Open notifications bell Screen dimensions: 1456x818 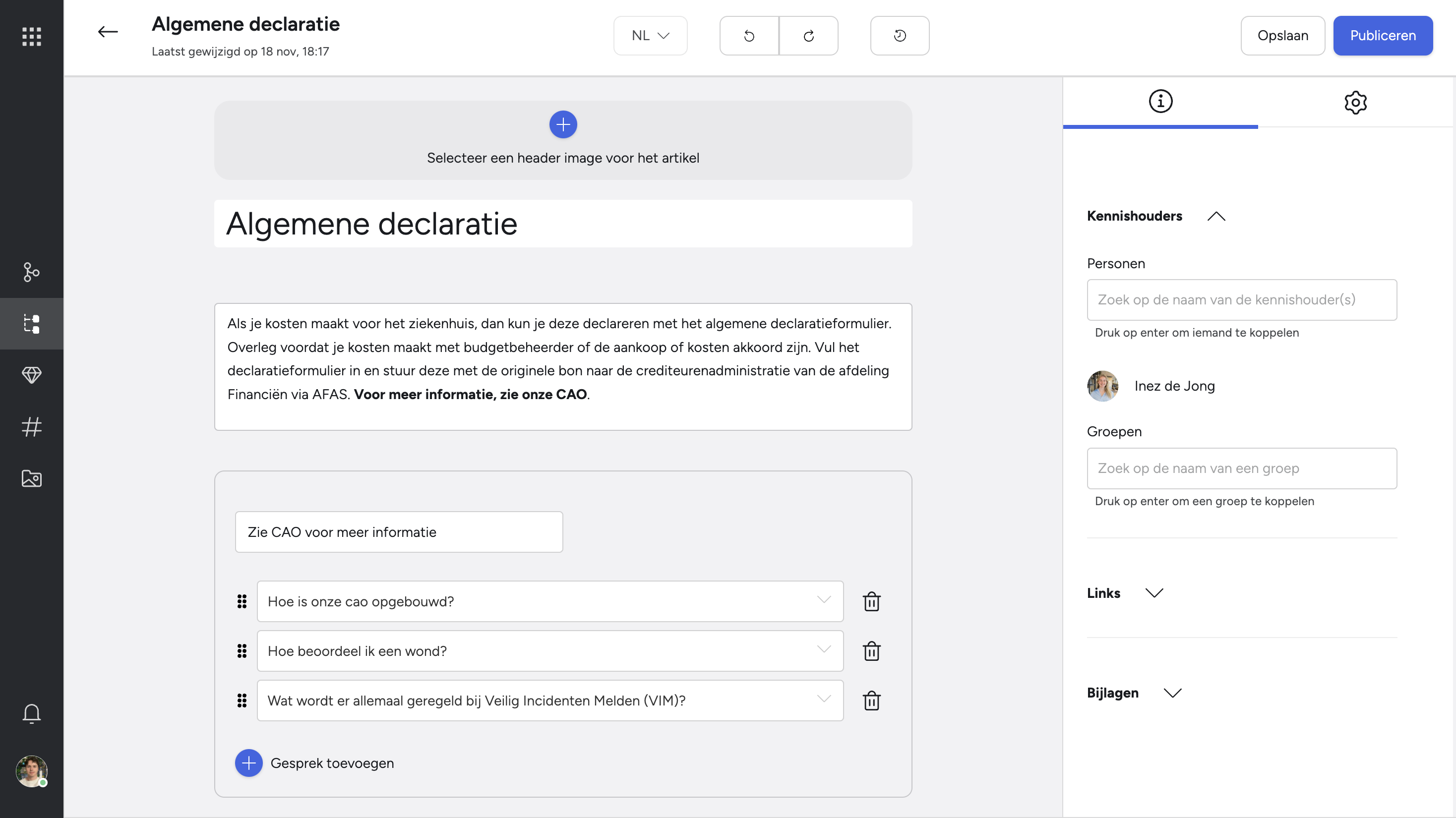click(32, 713)
